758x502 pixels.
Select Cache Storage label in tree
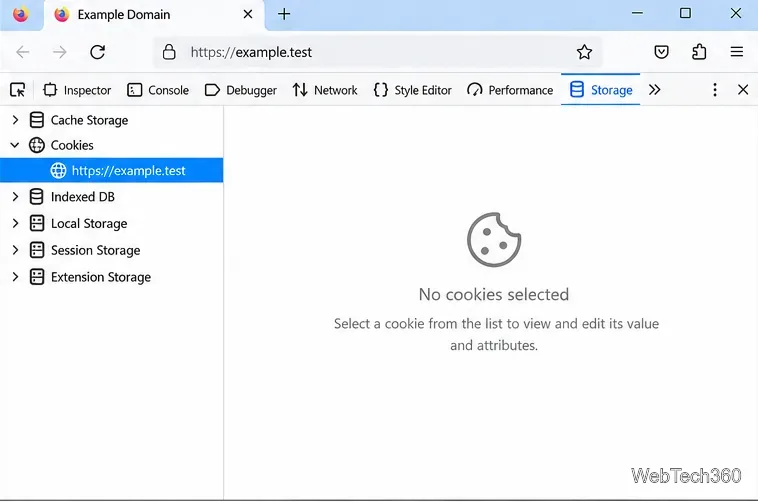pyautogui.click(x=89, y=120)
